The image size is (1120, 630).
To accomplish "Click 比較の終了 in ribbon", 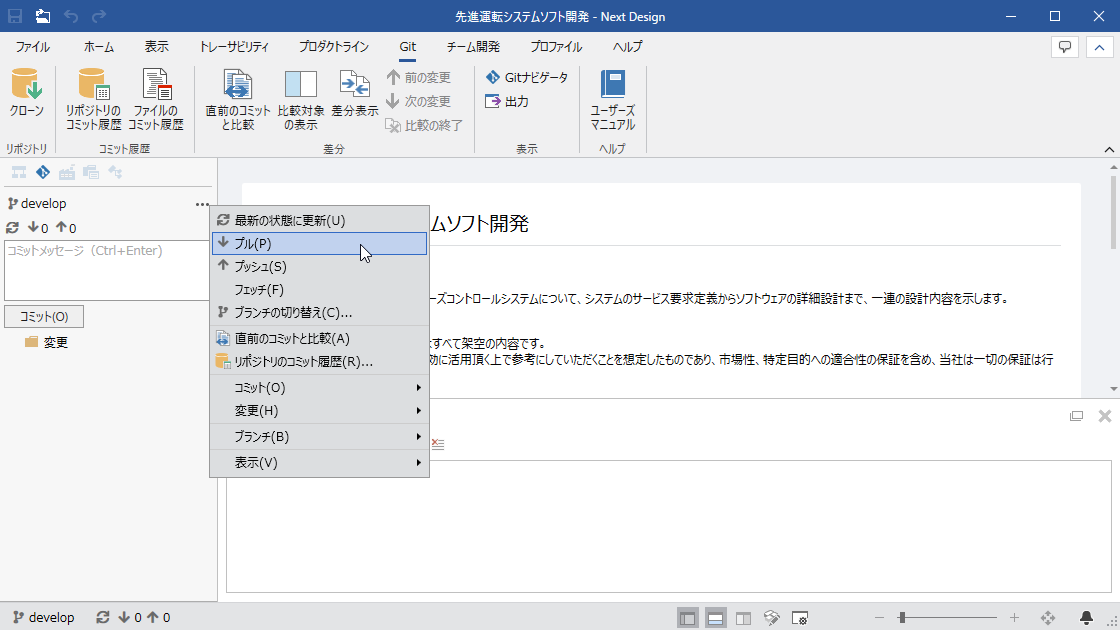I will (x=424, y=126).
